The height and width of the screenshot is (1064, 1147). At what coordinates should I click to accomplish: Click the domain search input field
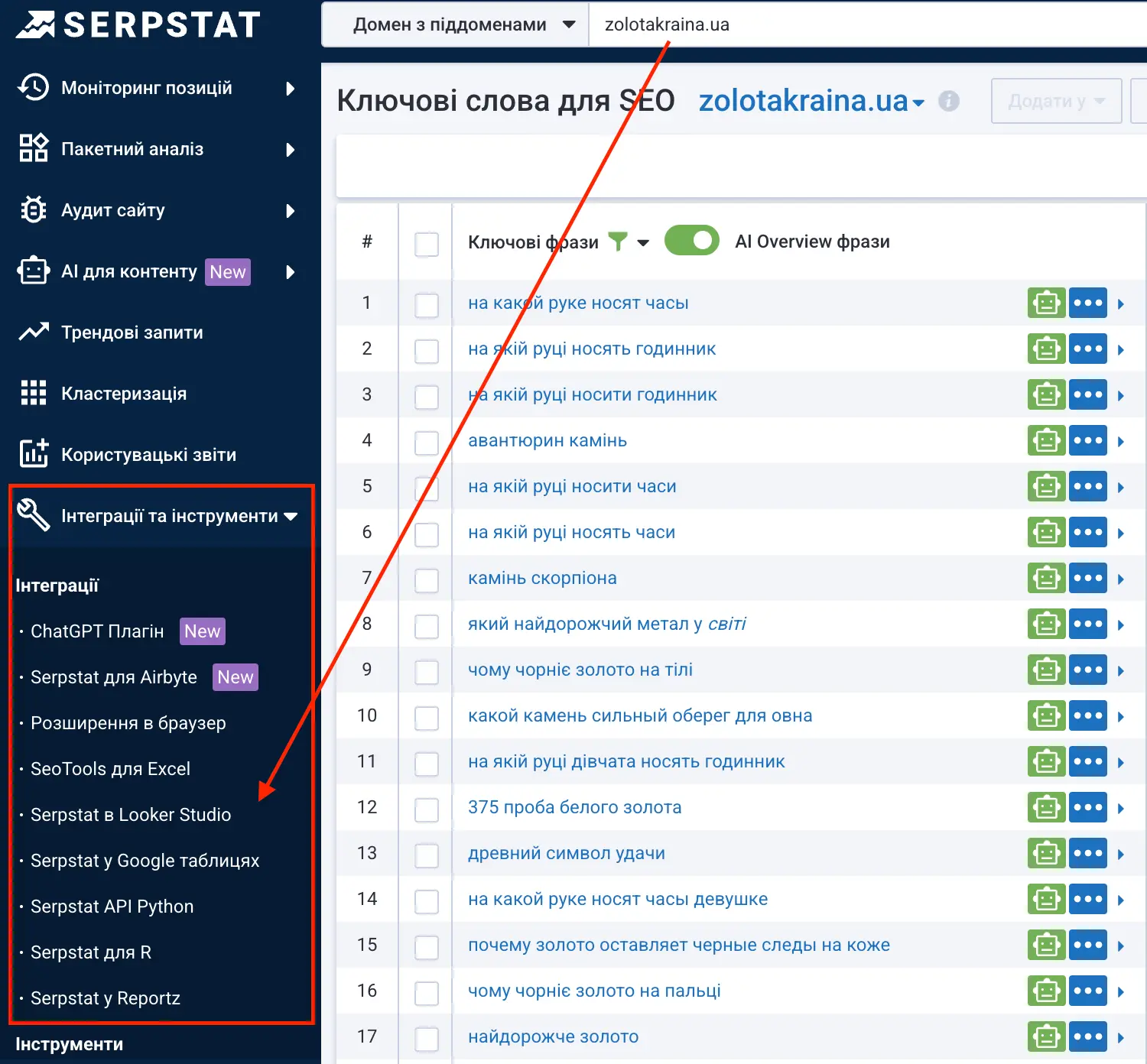(868, 24)
